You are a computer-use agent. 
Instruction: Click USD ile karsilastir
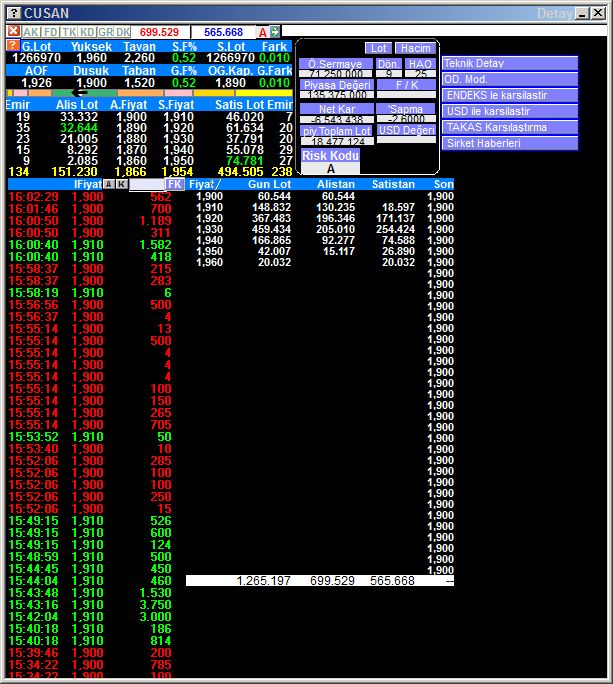pyautogui.click(x=510, y=111)
